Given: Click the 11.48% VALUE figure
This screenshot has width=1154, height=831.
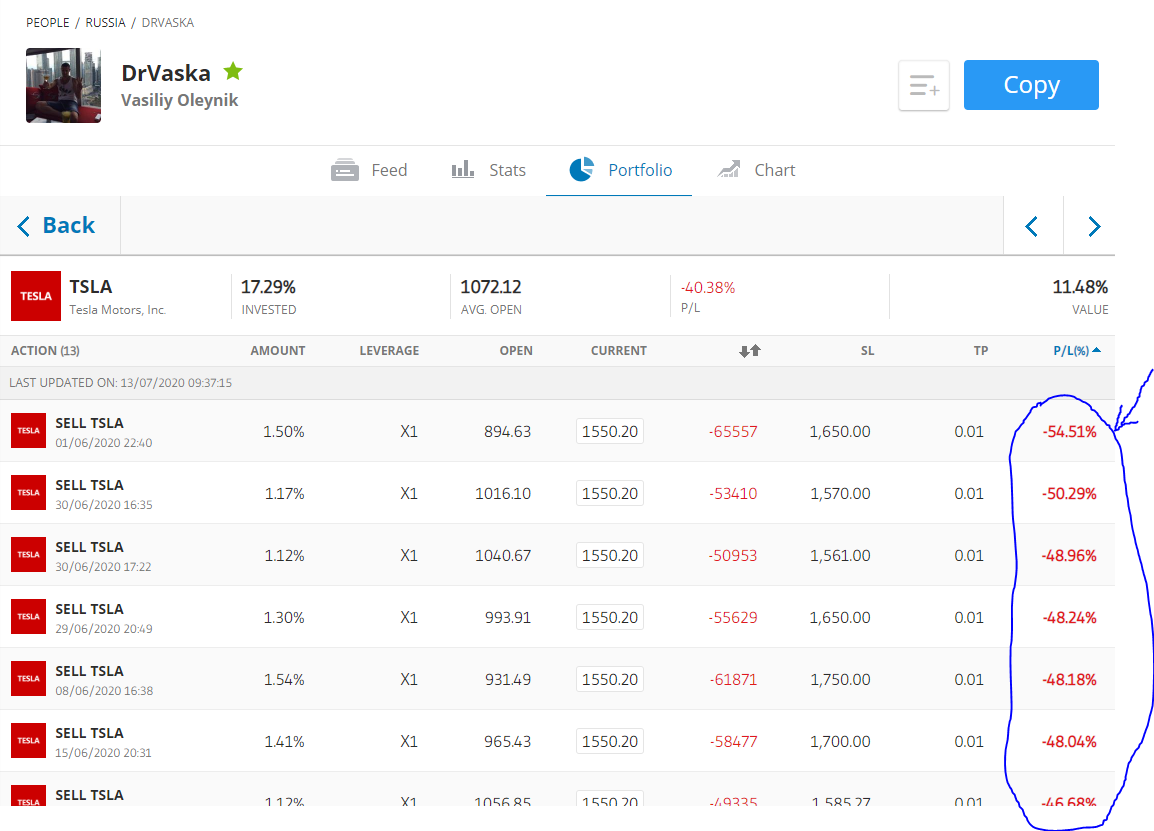Looking at the screenshot, I should pos(1080,286).
